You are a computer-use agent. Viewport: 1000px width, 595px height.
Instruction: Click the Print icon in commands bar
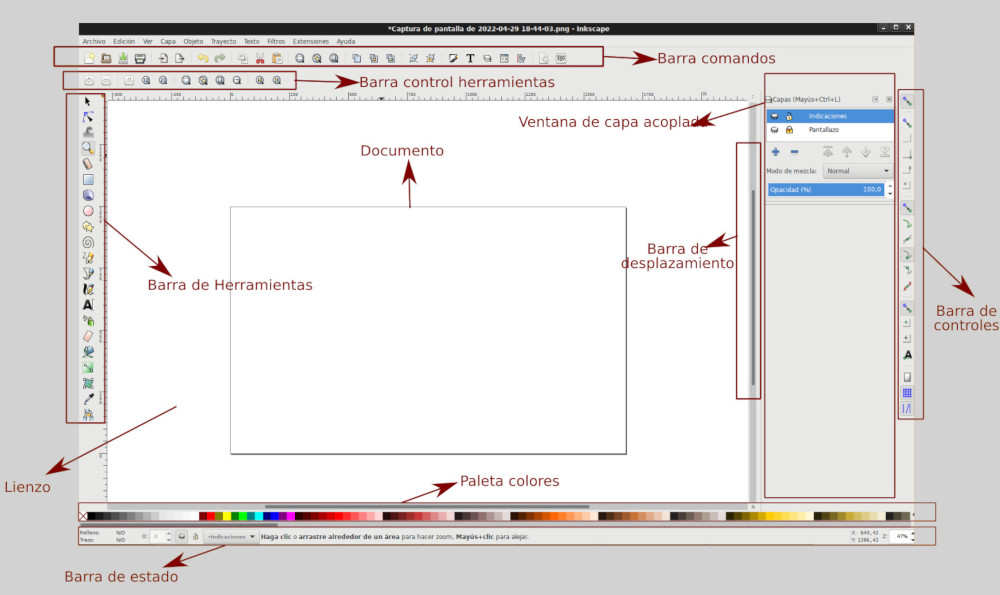pos(140,58)
